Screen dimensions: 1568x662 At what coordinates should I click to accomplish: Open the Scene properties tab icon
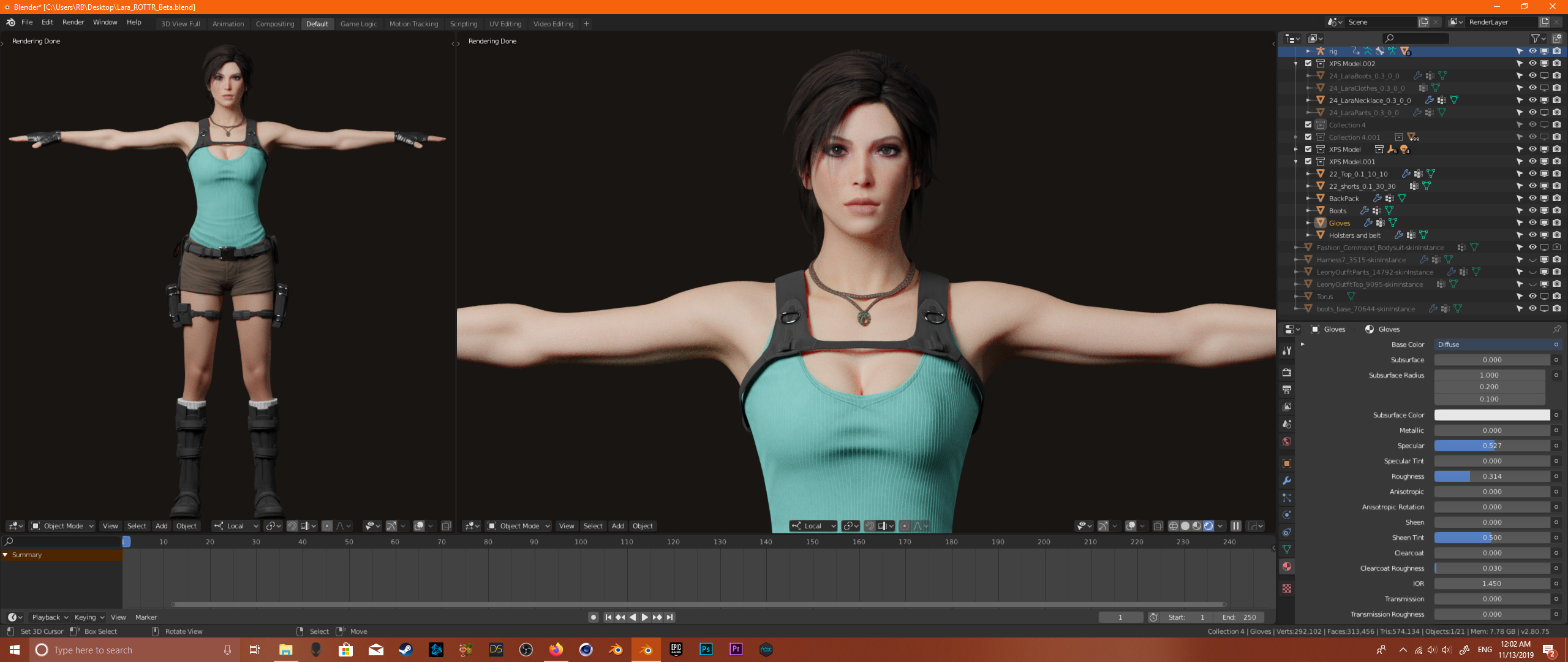pos(1287,424)
